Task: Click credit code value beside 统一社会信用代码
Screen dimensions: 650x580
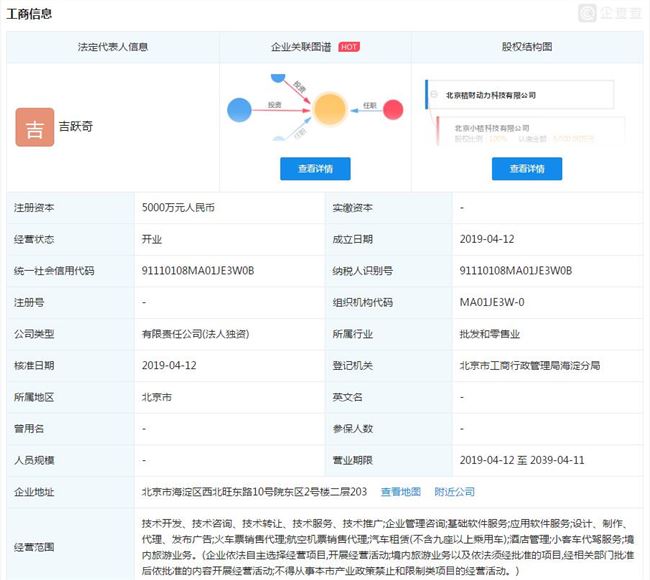Action: (198, 271)
